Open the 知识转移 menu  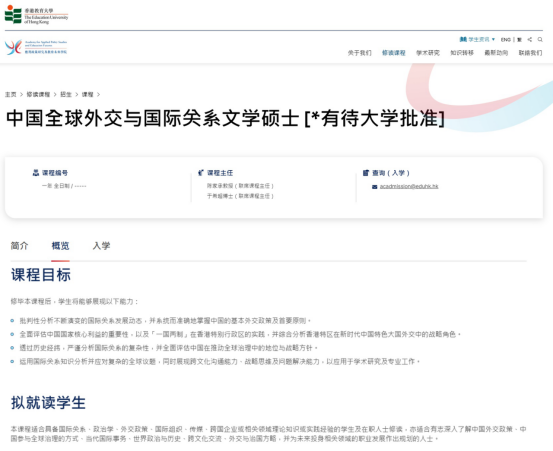click(462, 53)
